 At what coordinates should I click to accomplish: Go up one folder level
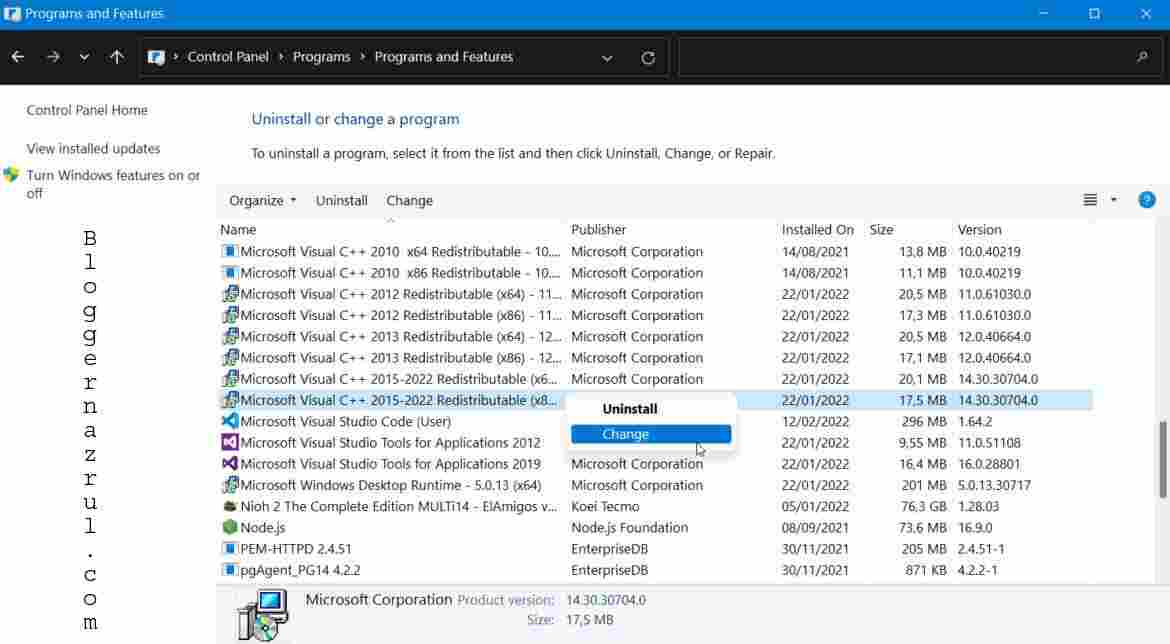tap(116, 57)
